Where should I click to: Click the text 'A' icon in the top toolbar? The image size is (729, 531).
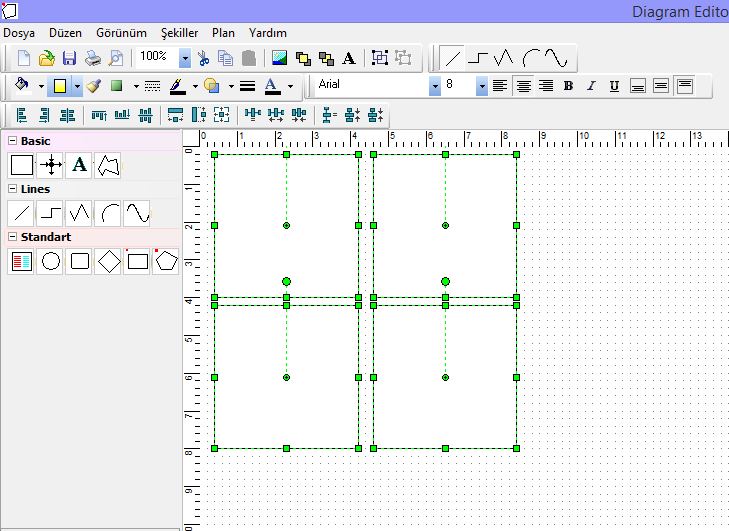point(349,58)
